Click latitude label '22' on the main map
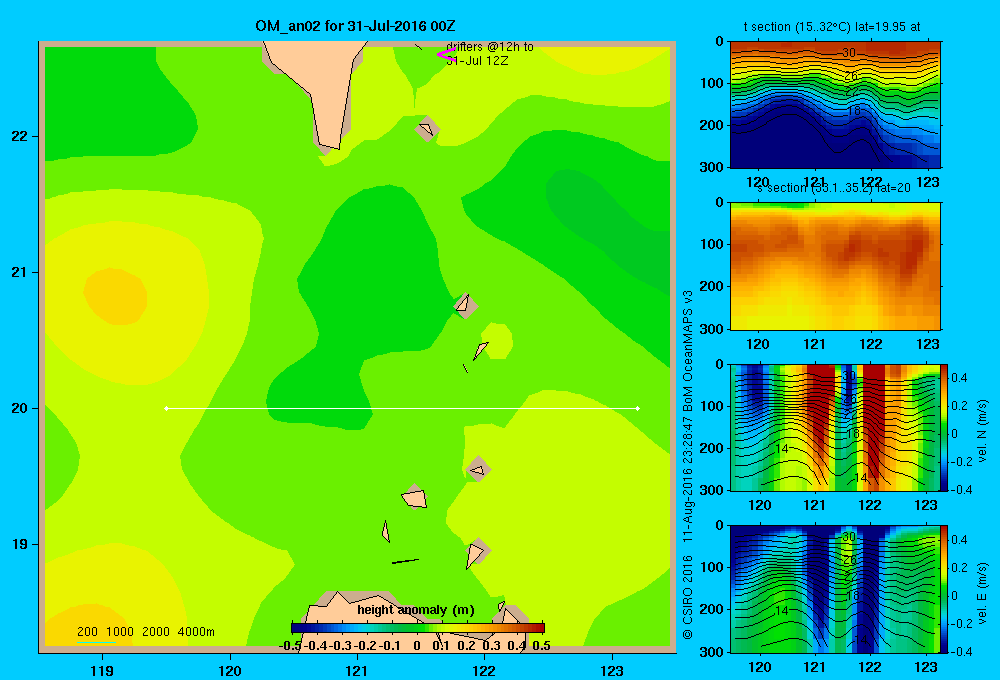 click(x=20, y=136)
